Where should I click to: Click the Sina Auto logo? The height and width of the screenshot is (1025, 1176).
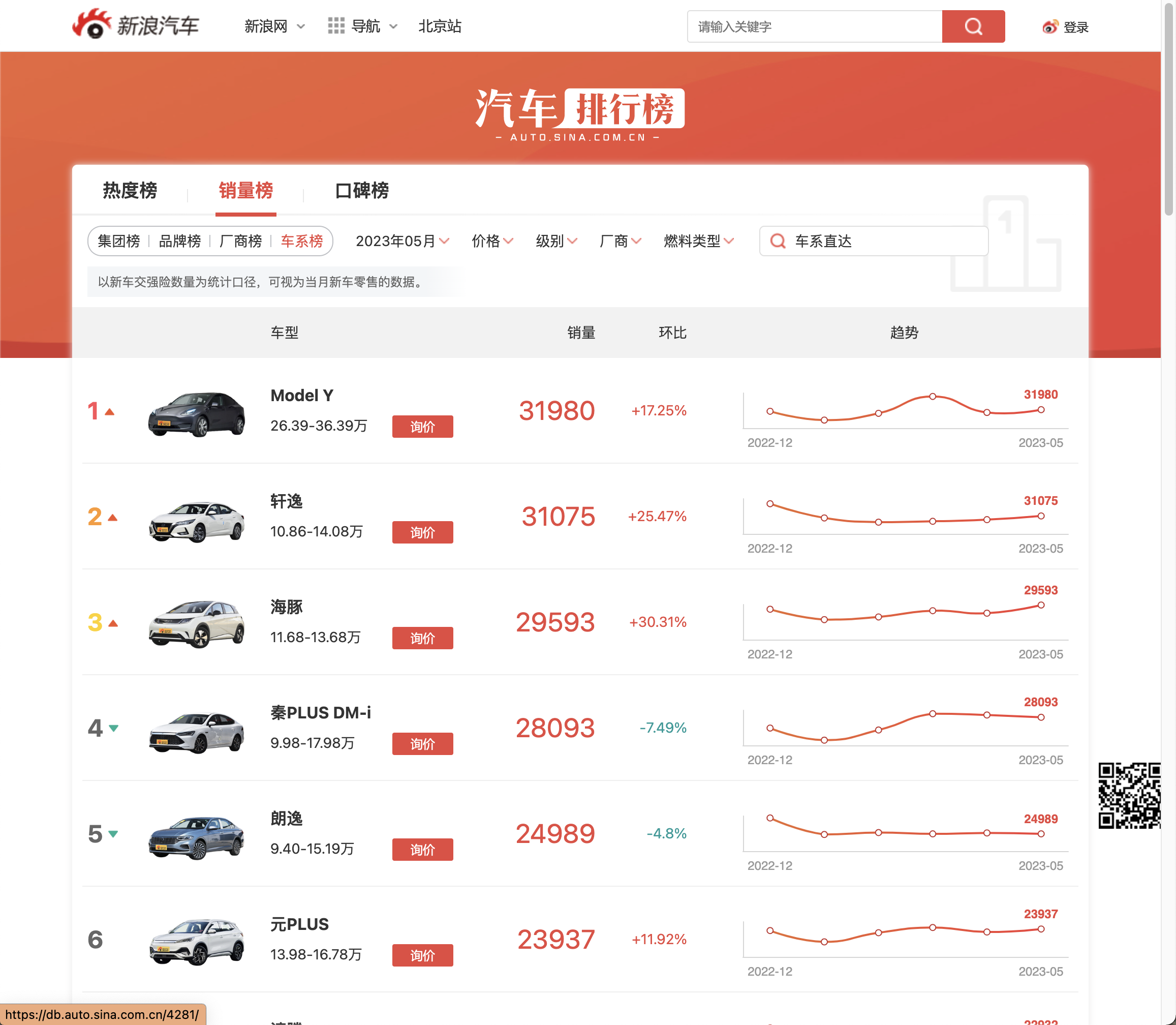[136, 24]
